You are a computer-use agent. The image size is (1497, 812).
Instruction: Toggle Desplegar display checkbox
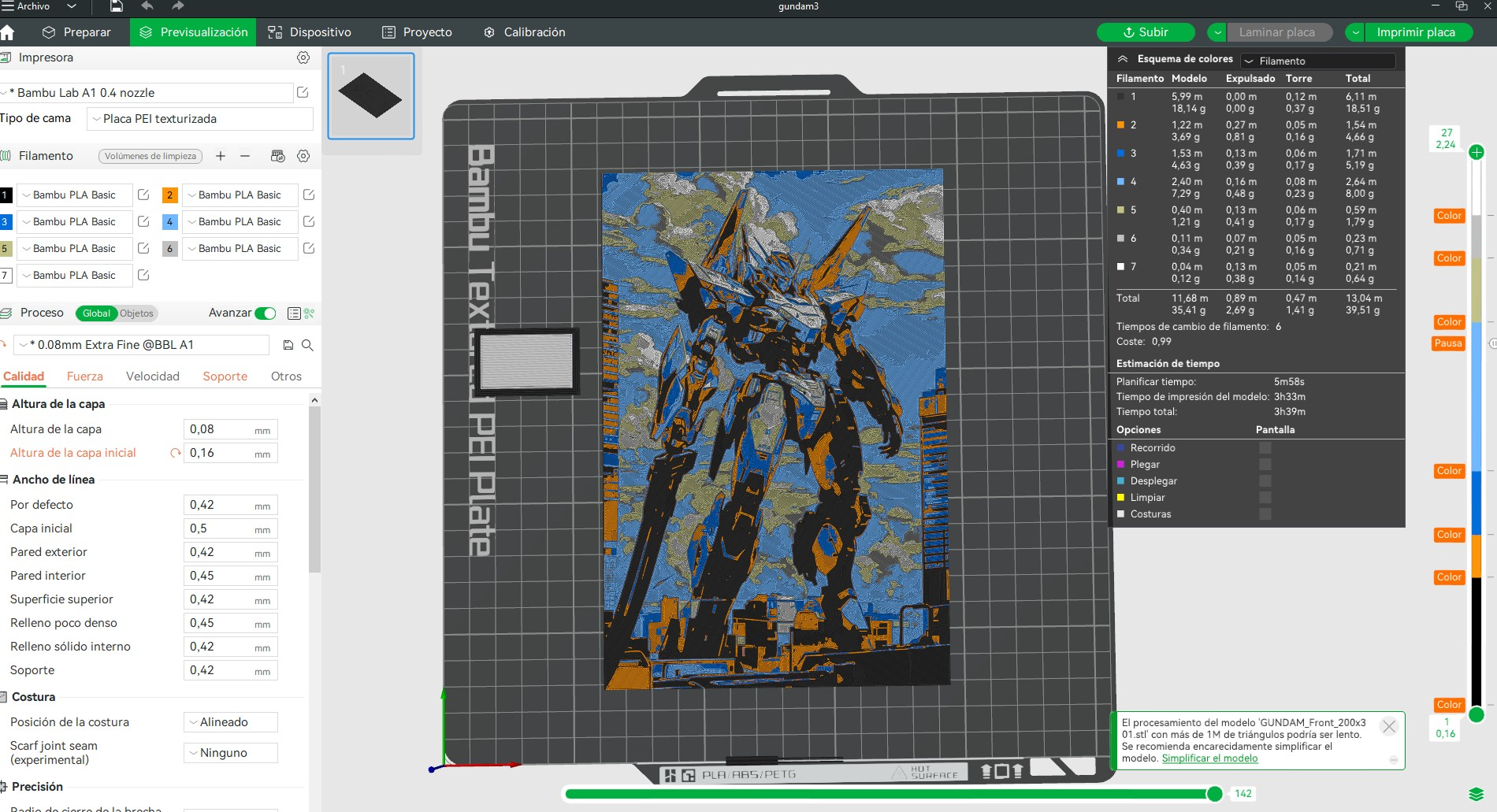point(1265,480)
